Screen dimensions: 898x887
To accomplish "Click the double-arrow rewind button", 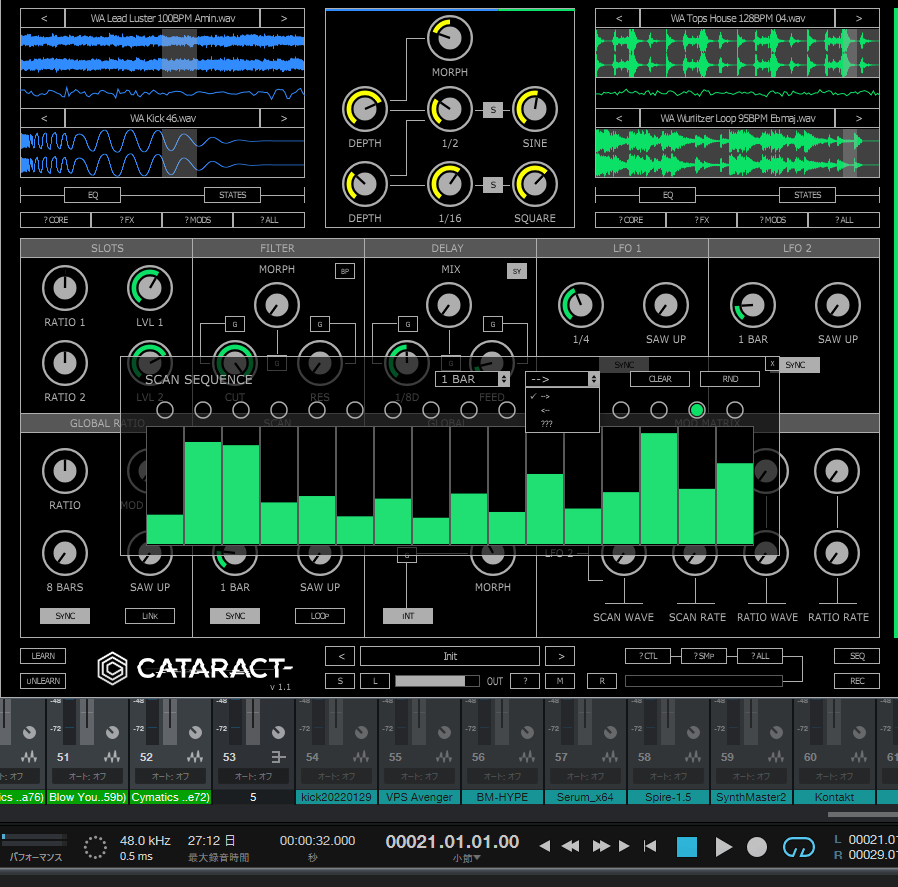I will (x=570, y=846).
